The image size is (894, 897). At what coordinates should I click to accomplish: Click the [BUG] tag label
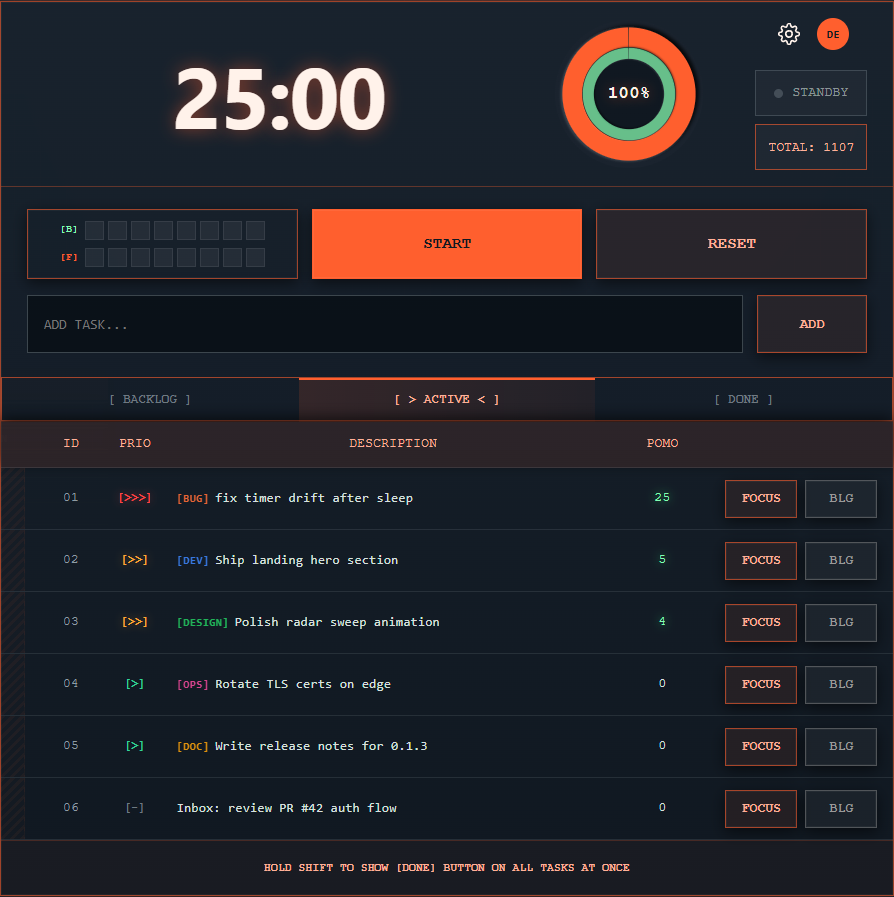point(193,498)
